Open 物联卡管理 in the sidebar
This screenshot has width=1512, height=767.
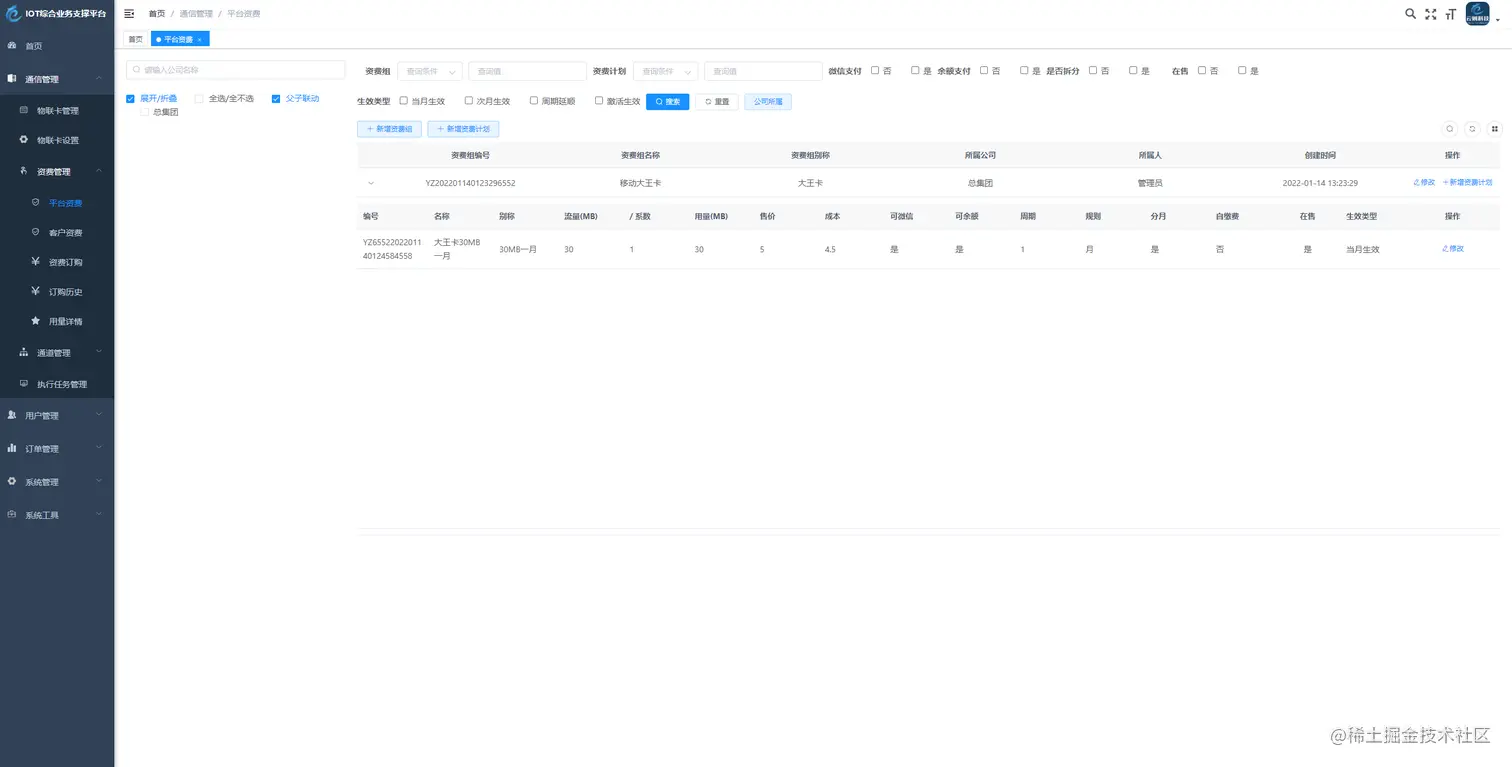tap(57, 111)
